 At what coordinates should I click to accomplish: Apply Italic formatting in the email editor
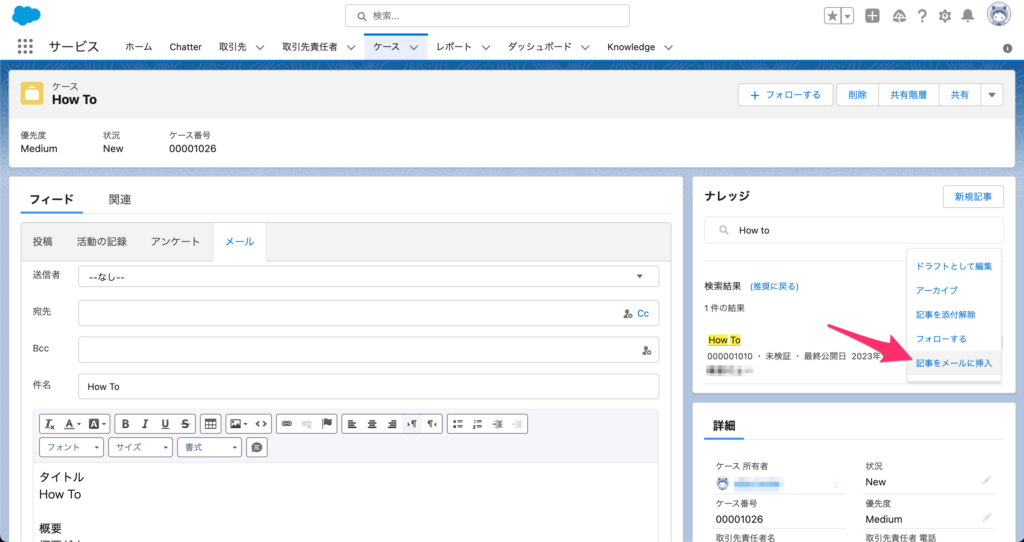point(145,424)
